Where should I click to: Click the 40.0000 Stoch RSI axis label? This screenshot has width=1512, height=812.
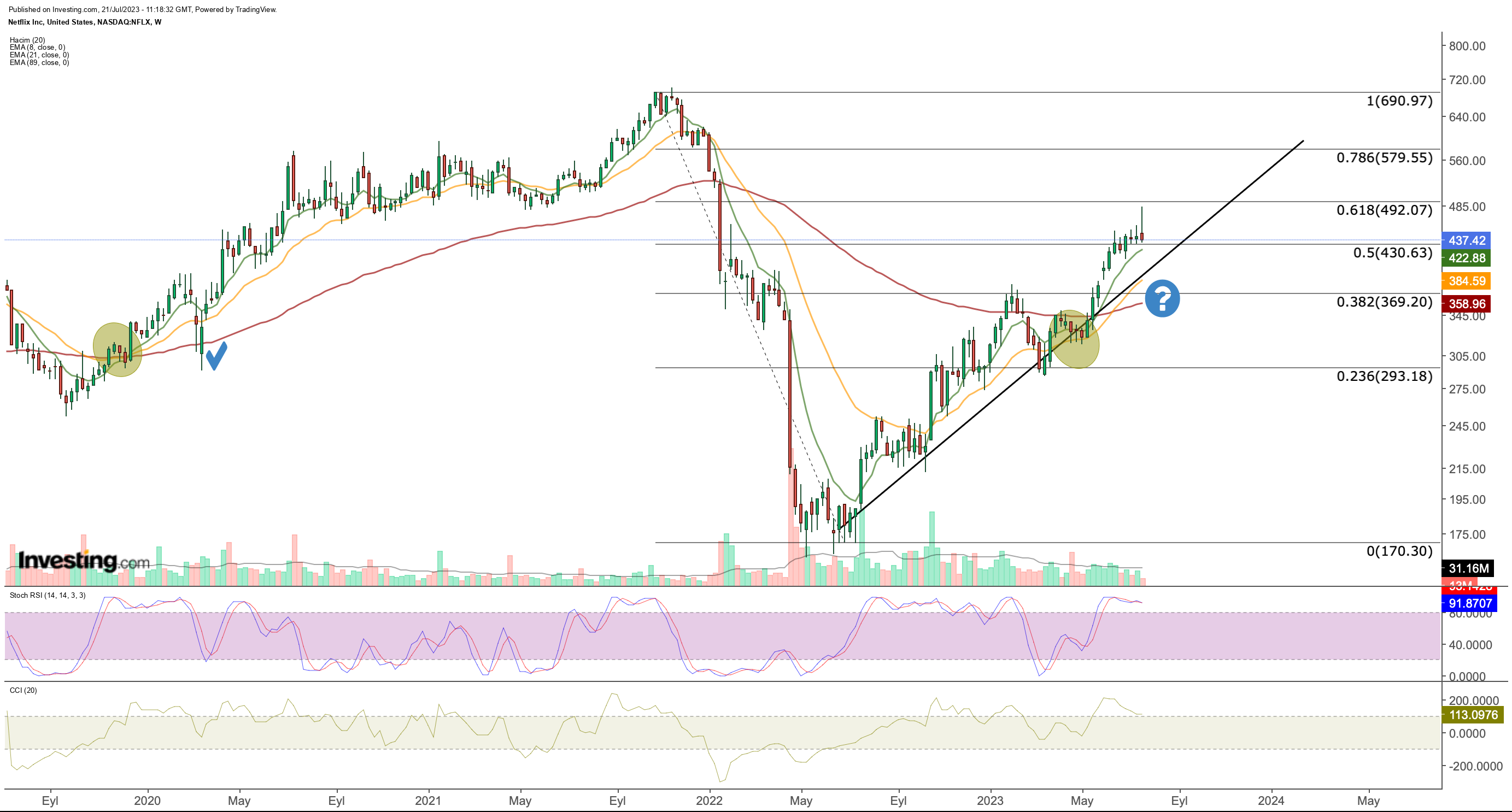[x=1470, y=645]
